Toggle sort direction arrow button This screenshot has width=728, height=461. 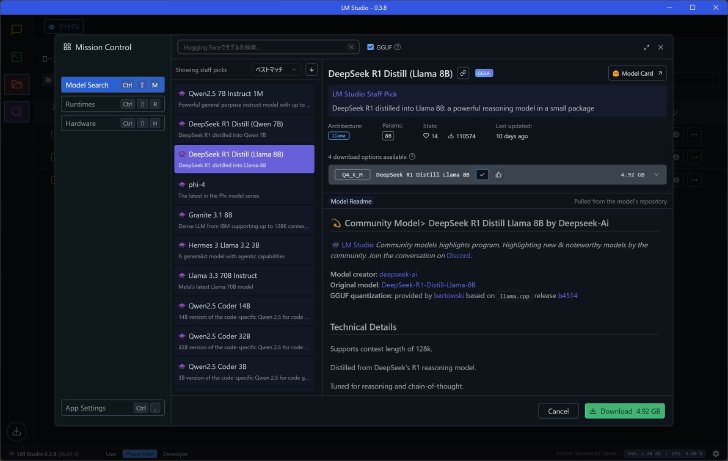click(x=312, y=70)
